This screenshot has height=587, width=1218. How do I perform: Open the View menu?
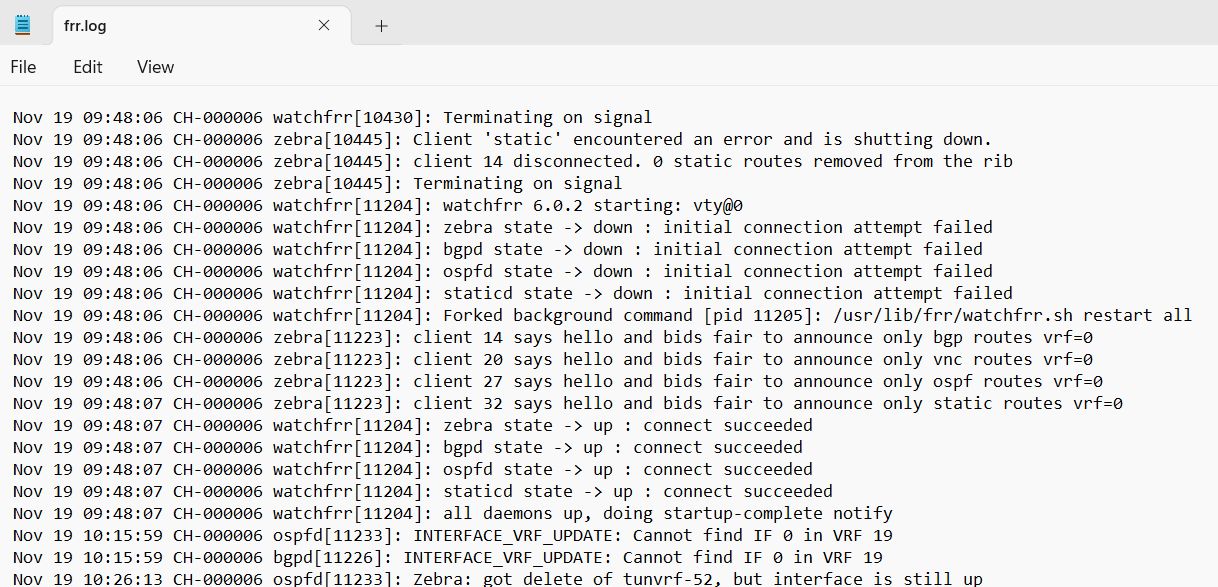pos(155,67)
